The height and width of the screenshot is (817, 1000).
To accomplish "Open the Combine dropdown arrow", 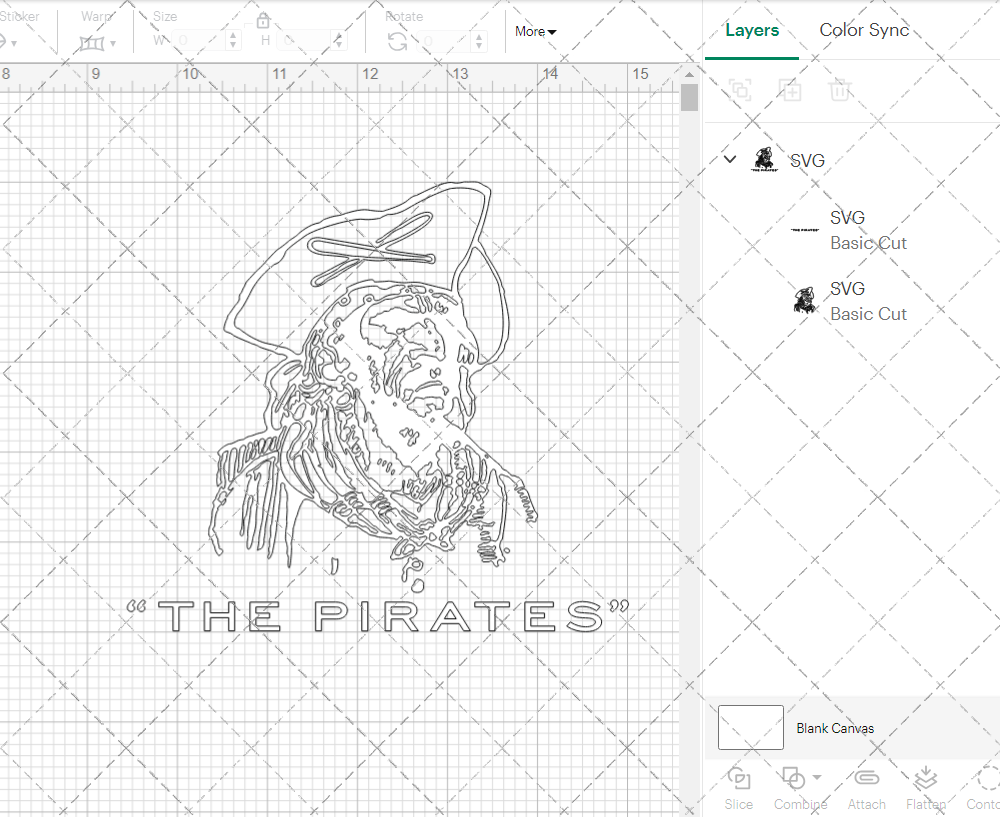I will pyautogui.click(x=817, y=777).
